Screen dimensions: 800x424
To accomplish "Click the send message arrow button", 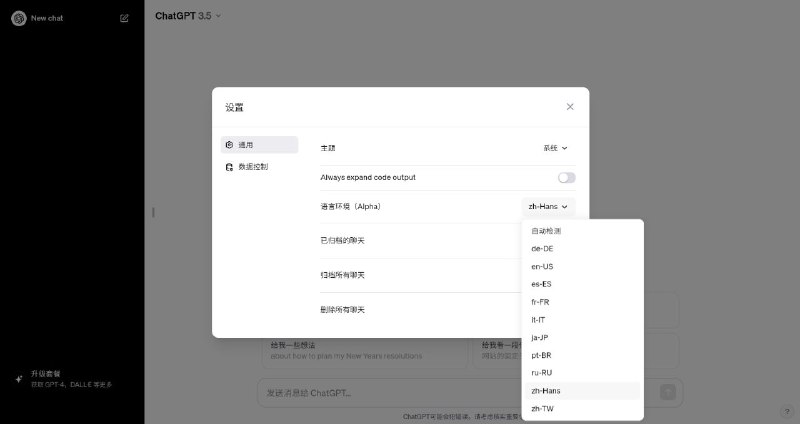I will click(x=668, y=392).
